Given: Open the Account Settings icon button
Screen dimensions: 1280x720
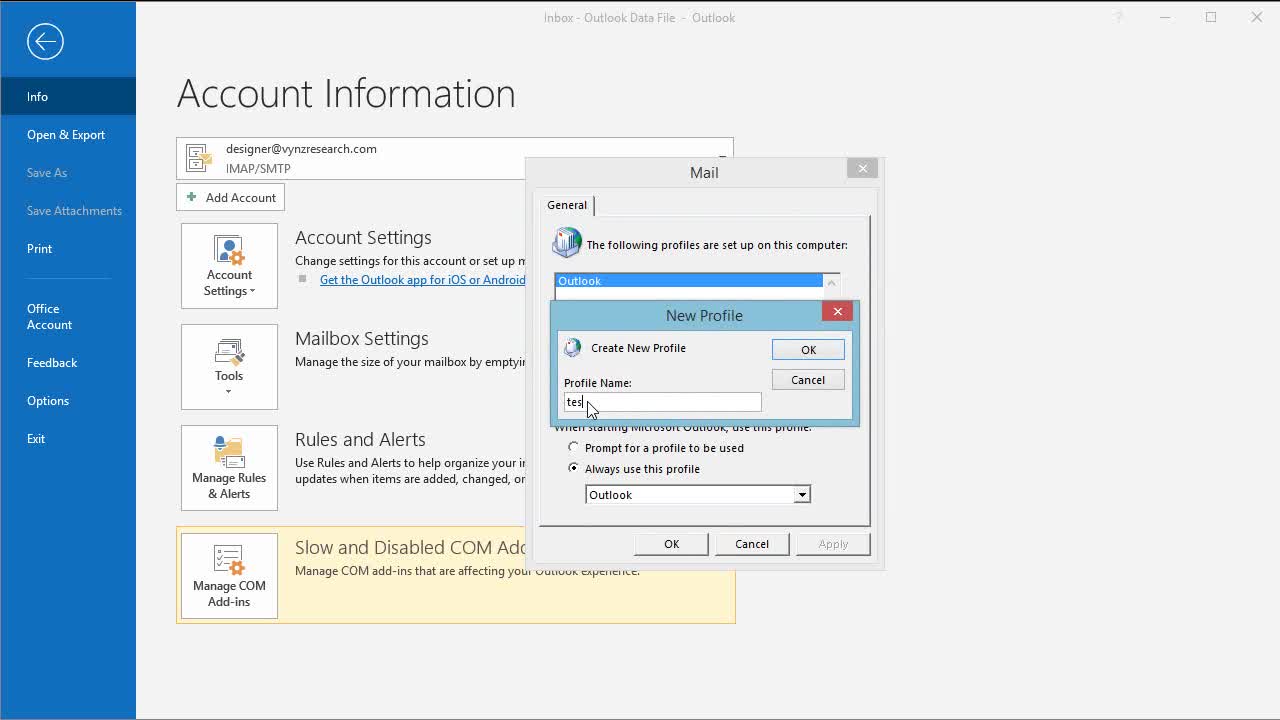Looking at the screenshot, I should pos(229,266).
